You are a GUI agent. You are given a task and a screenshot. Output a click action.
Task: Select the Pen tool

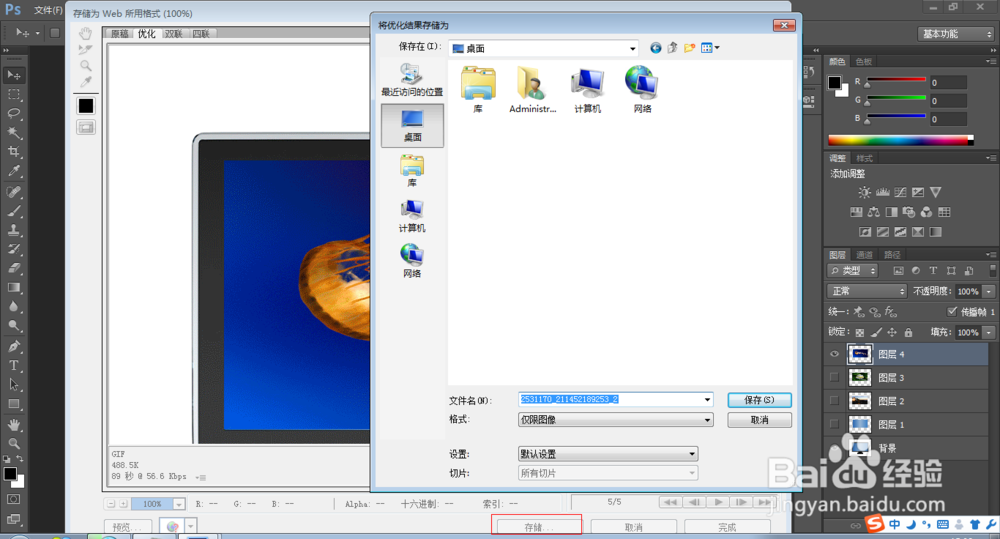13,346
